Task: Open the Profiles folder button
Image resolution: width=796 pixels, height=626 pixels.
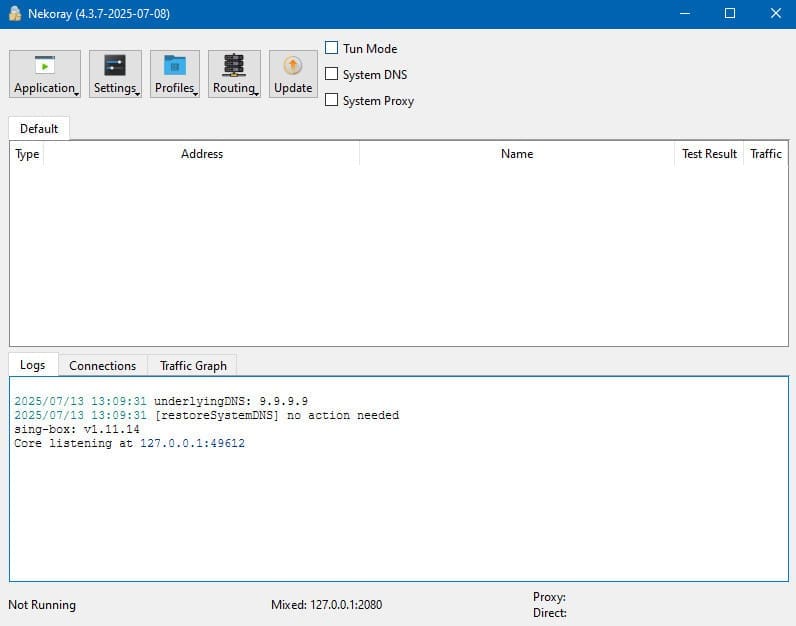Action: coord(175,74)
